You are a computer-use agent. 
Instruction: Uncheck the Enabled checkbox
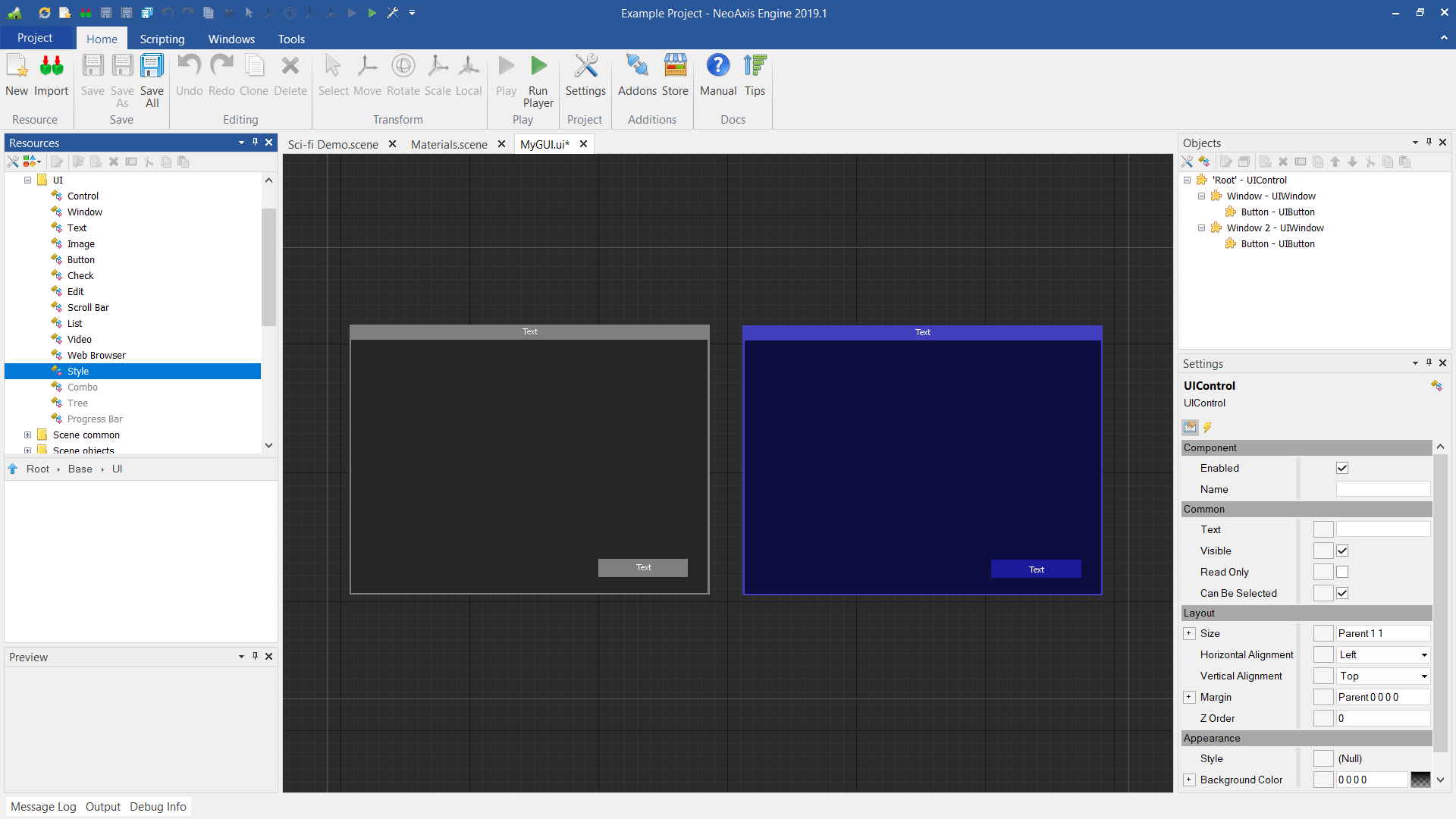pos(1342,468)
